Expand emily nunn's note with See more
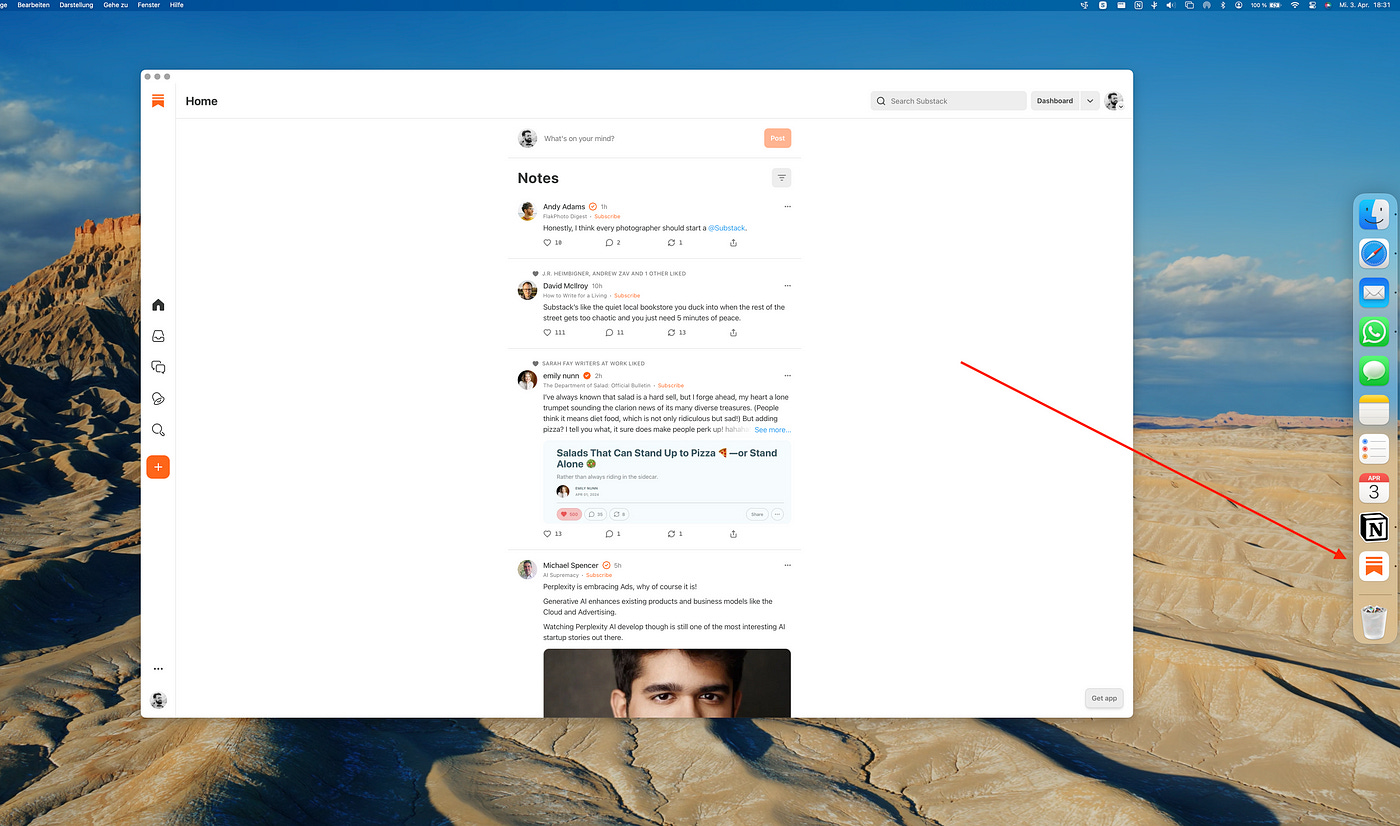The image size is (1400, 826). [772, 430]
